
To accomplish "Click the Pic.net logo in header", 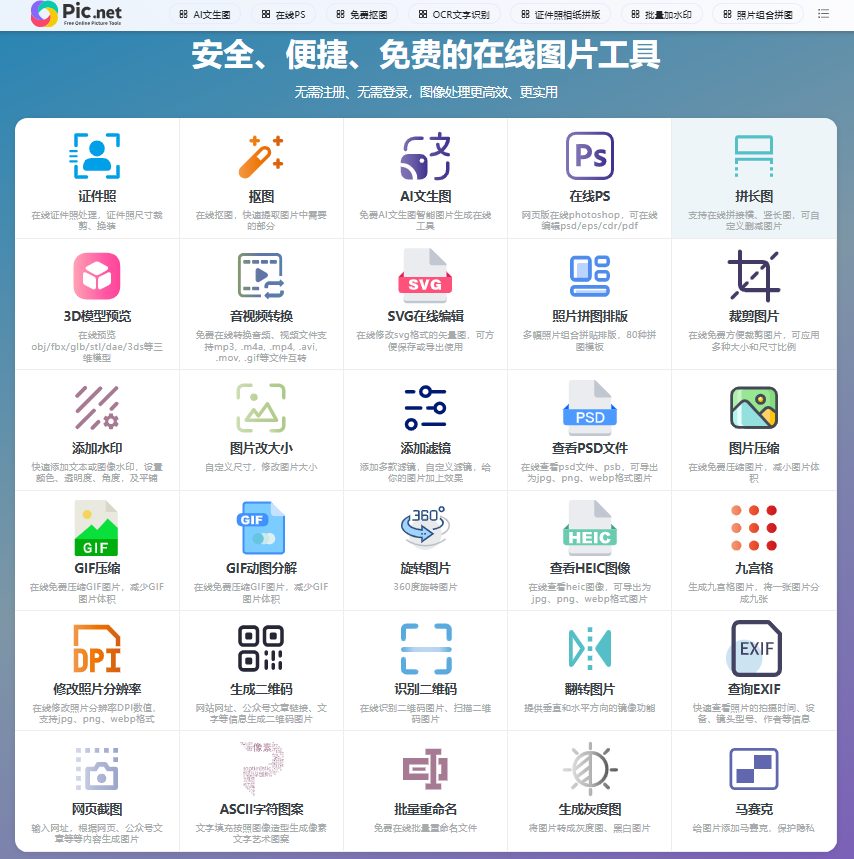I will click(x=80, y=14).
